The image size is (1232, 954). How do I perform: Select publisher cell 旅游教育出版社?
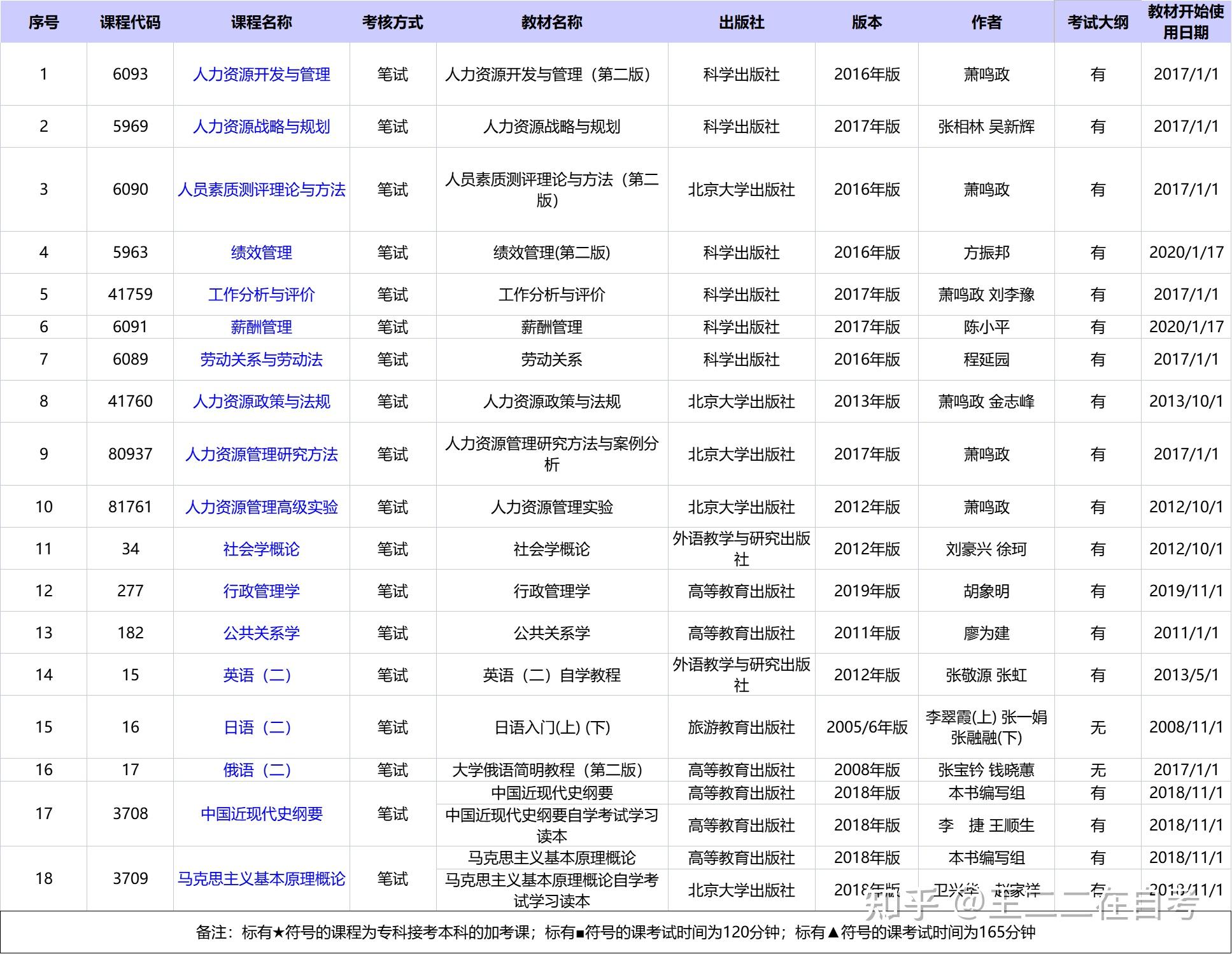741,727
